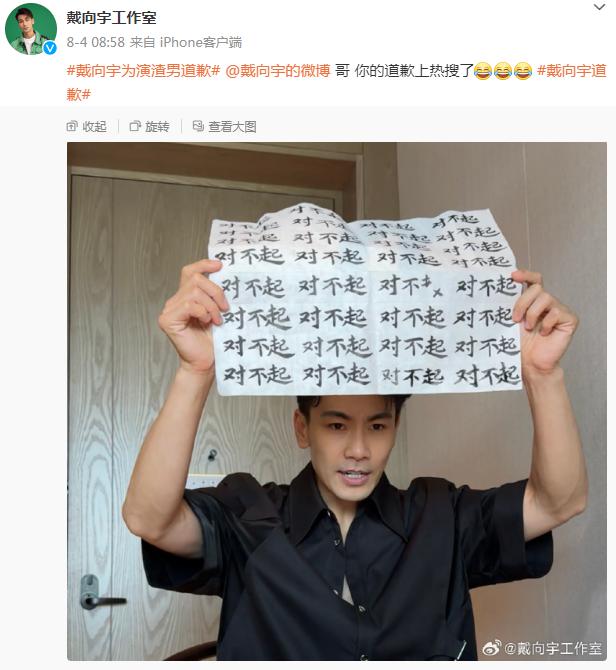Click the third laughing-crying emoji

pos(522,71)
